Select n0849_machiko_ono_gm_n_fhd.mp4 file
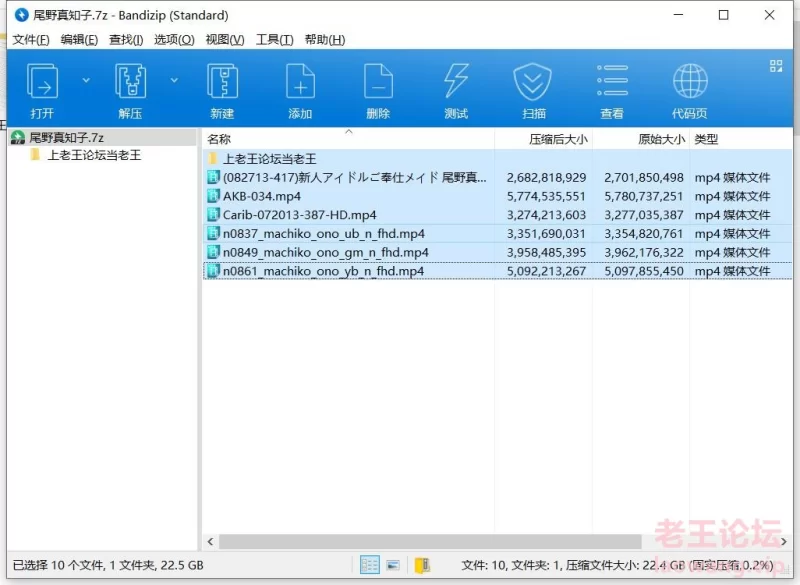 tap(497, 252)
